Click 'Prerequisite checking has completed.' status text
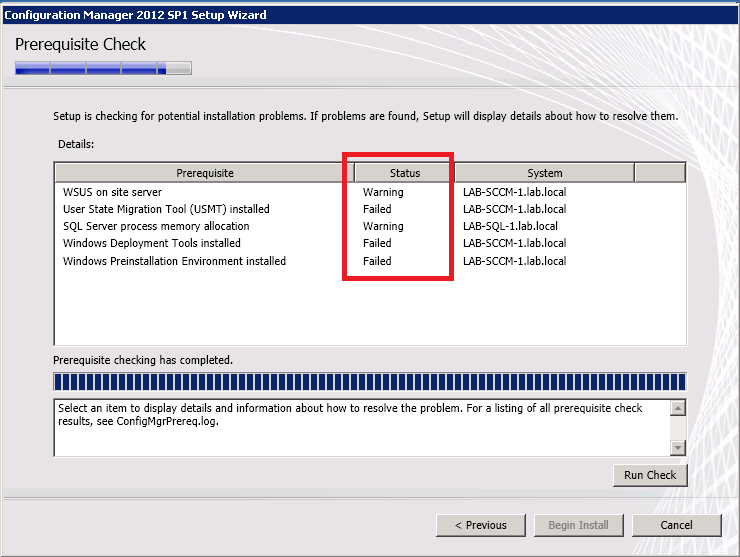The height and width of the screenshot is (557, 740). [x=143, y=360]
